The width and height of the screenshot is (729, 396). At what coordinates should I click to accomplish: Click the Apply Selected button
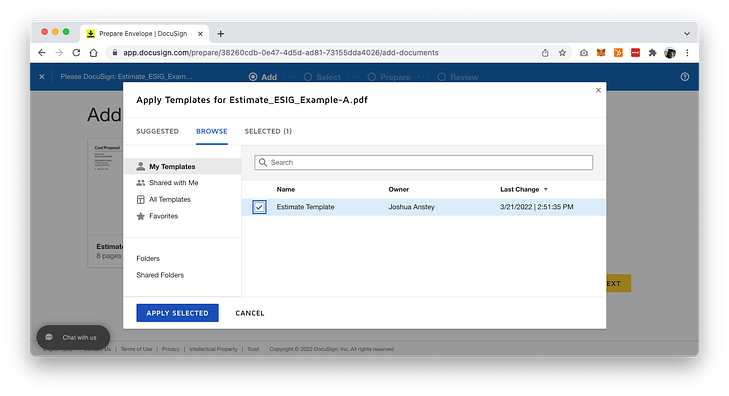(x=177, y=313)
